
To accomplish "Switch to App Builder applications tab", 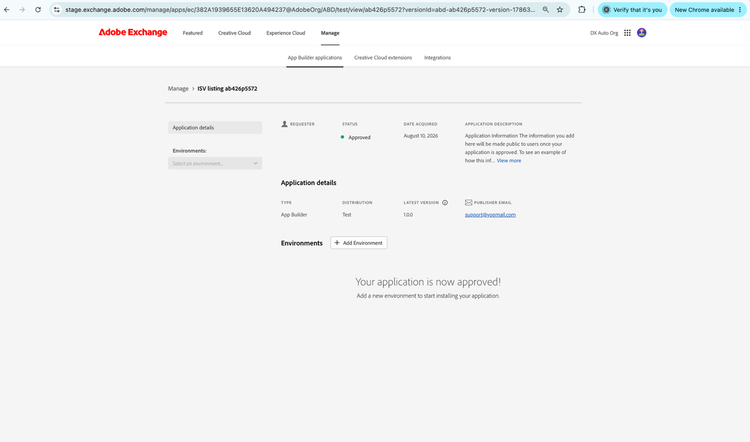I will coord(315,58).
